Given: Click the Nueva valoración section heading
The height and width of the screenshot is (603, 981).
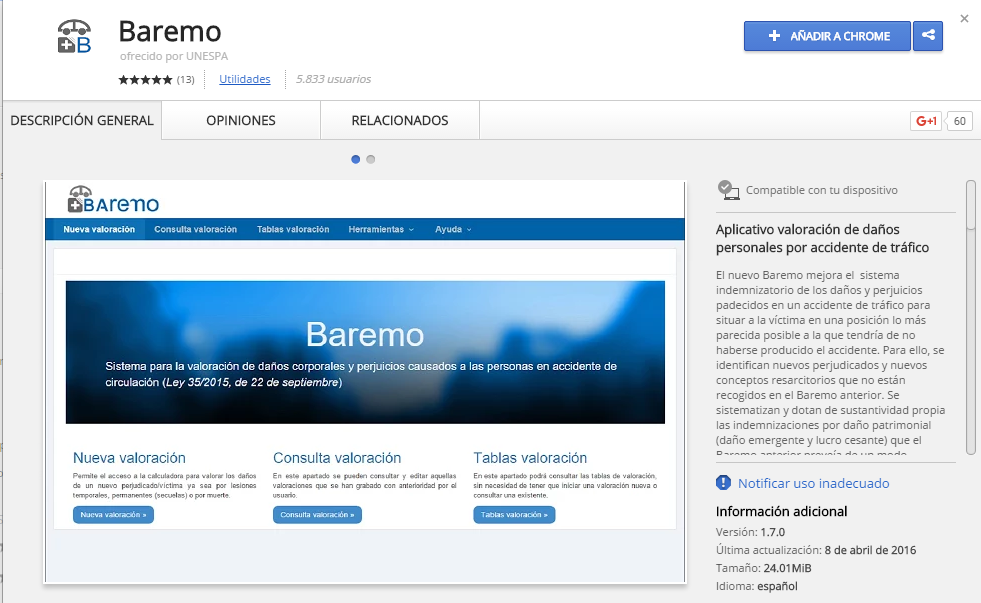Looking at the screenshot, I should 129,458.
